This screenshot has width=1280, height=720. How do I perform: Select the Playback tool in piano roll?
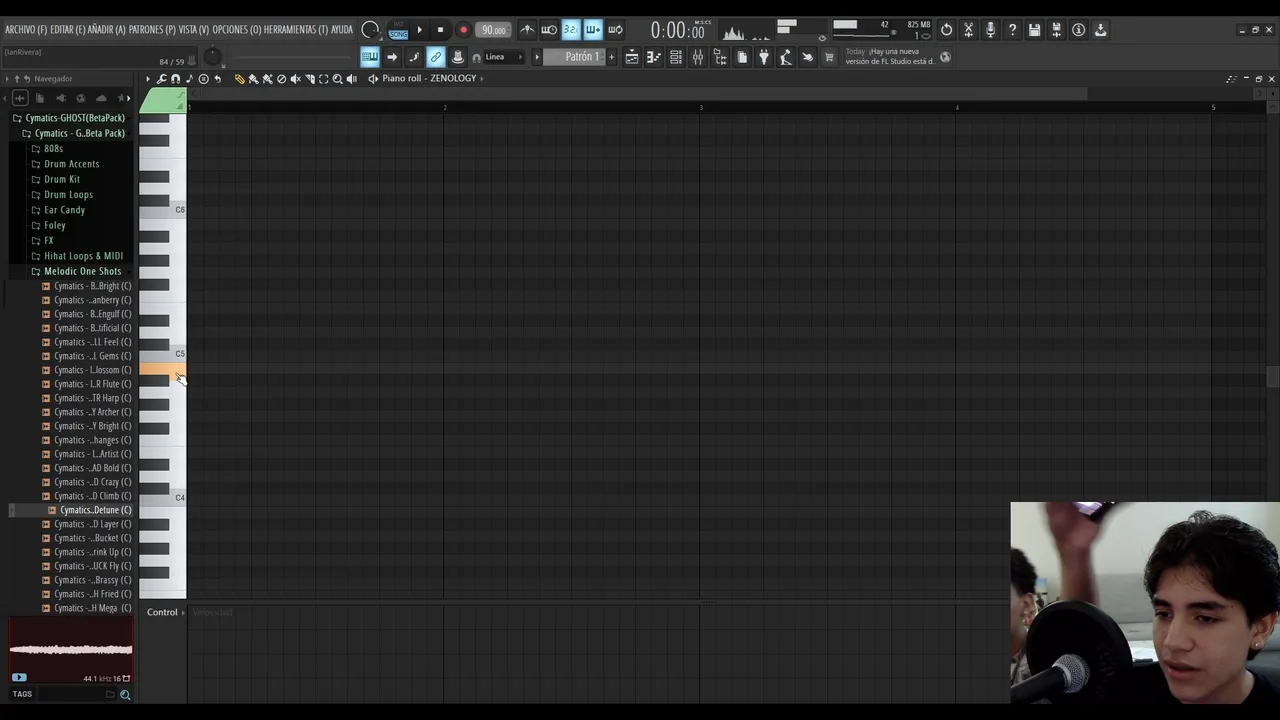(x=351, y=78)
